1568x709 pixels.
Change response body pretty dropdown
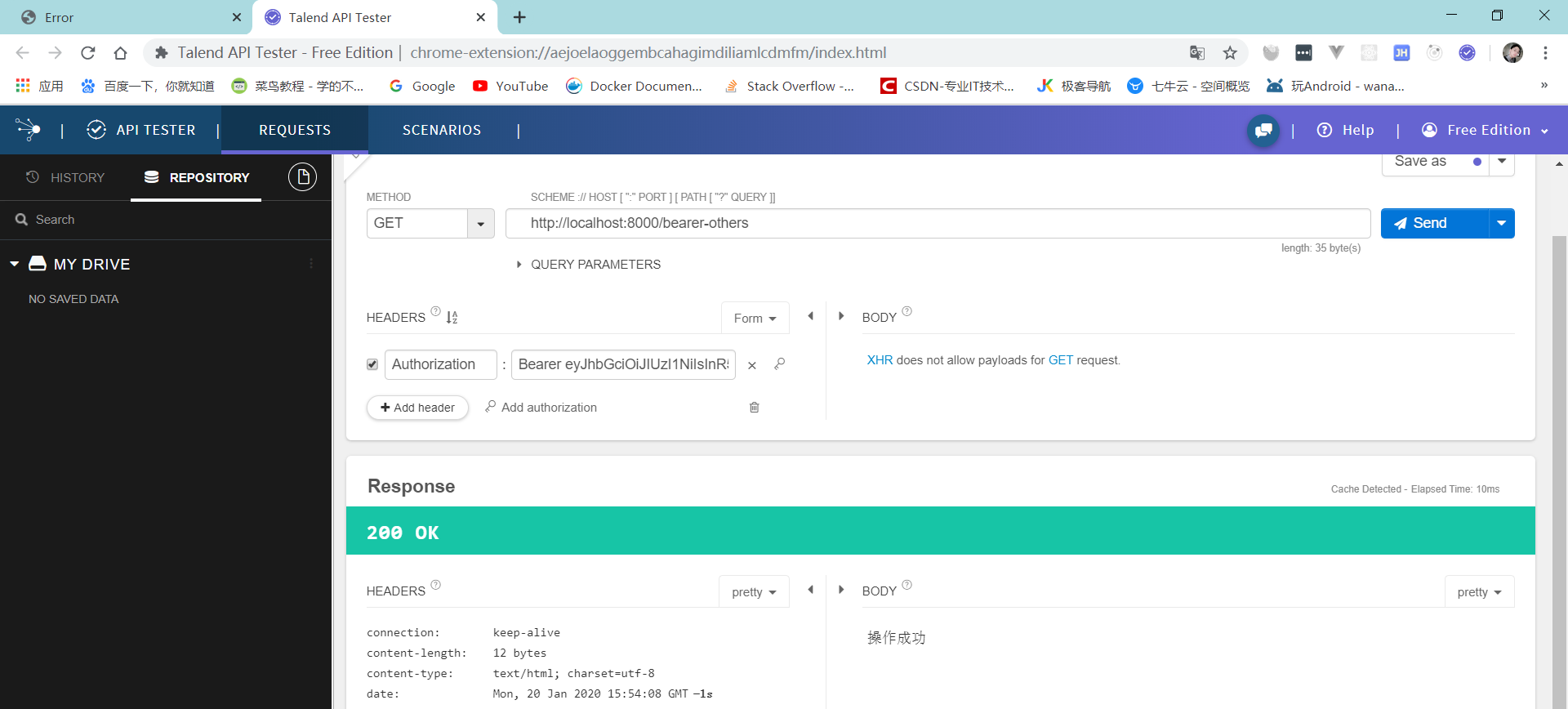tap(1479, 592)
